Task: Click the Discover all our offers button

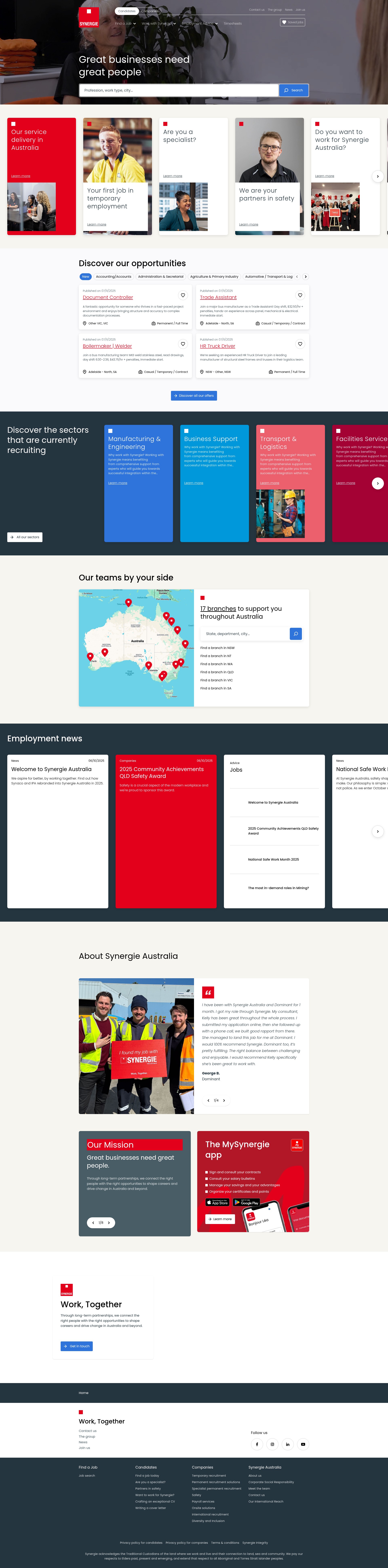Action: pos(194,396)
